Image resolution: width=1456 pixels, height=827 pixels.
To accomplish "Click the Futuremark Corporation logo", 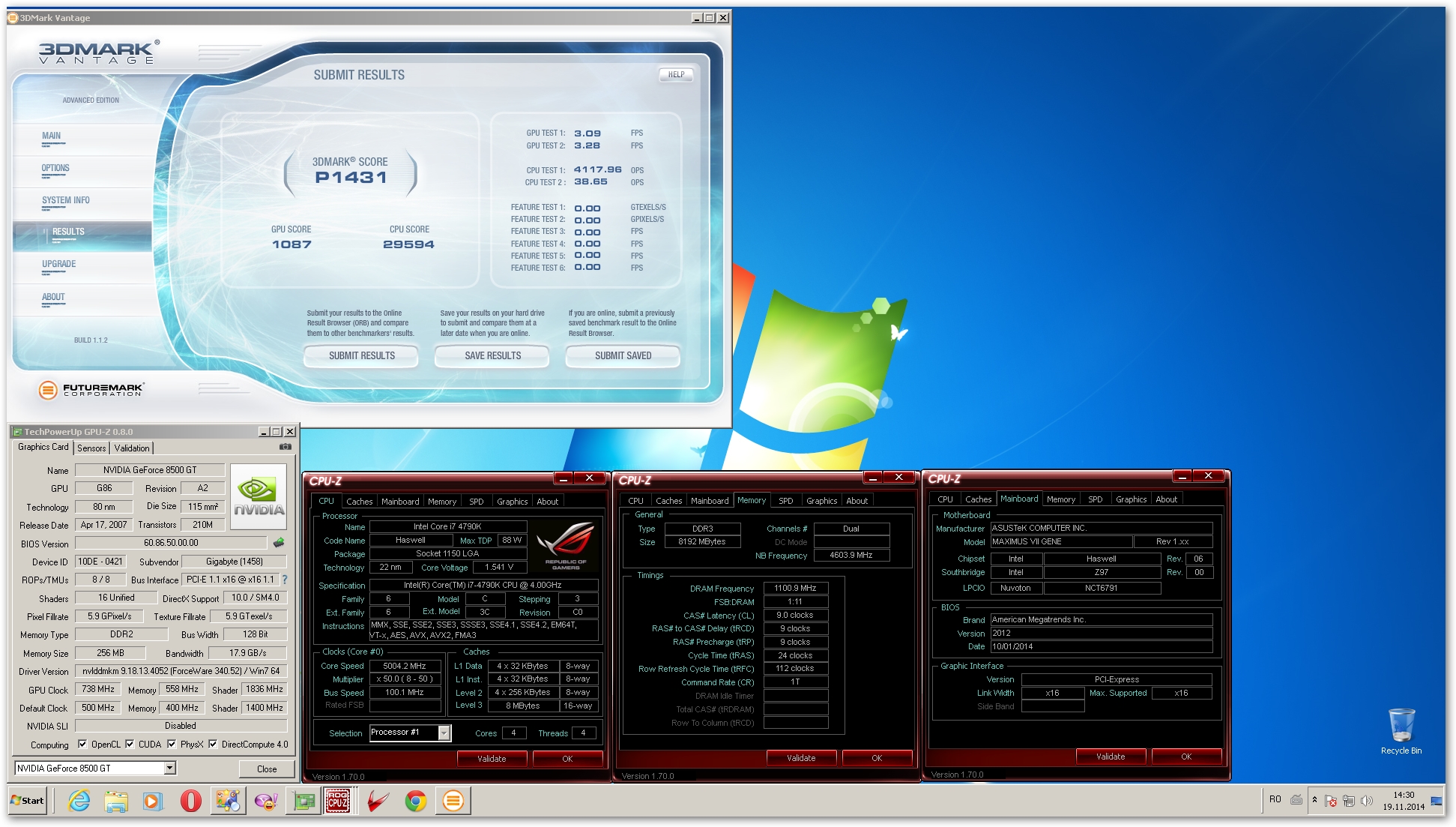I will point(91,390).
